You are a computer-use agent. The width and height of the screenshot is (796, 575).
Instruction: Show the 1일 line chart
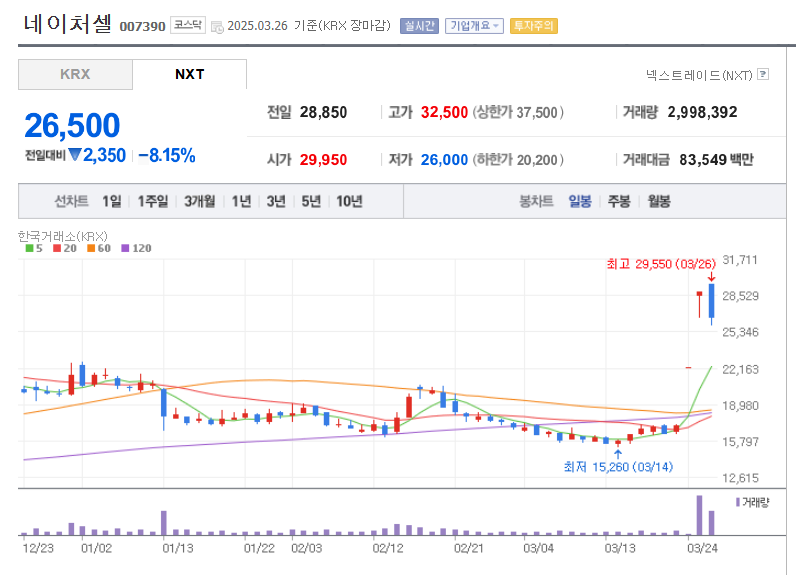point(112,201)
